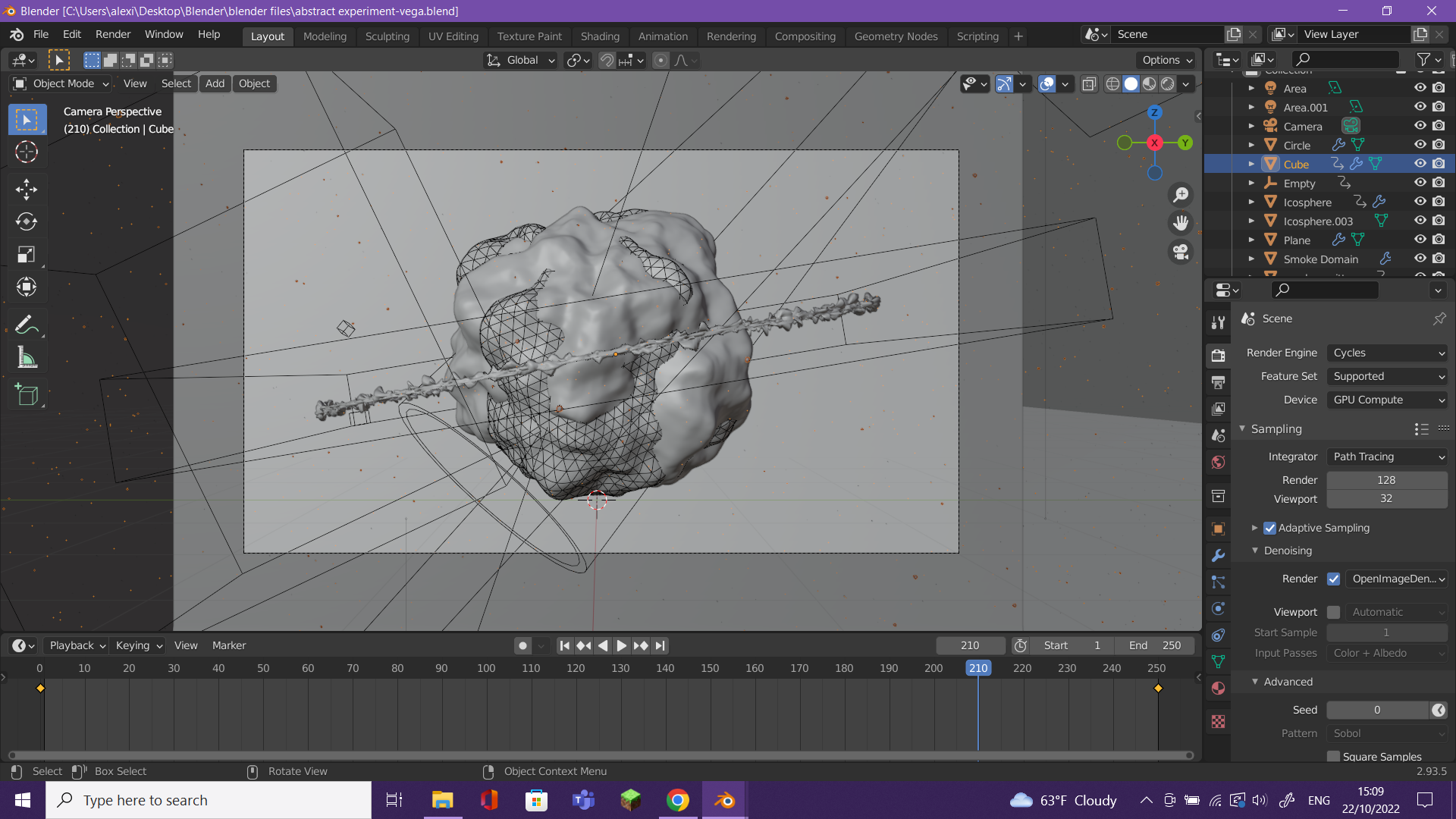Open the Render menu
Screen dimensions: 1456x819
(x=112, y=34)
